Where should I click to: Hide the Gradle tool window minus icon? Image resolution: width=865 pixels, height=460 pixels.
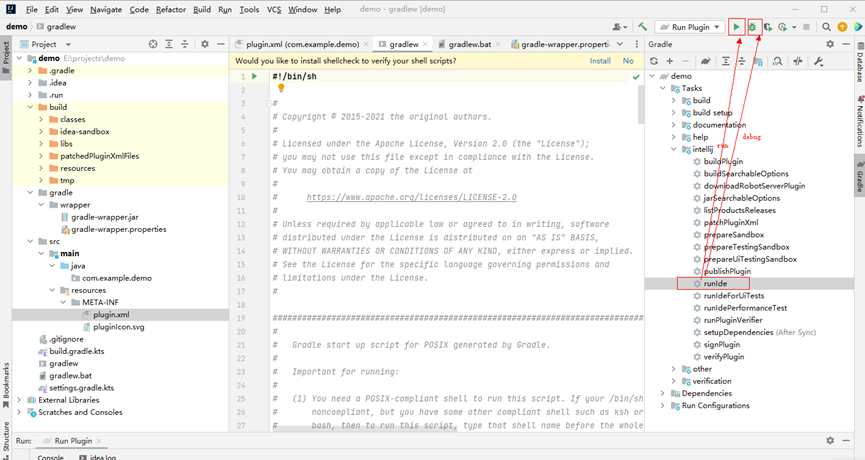click(x=846, y=44)
